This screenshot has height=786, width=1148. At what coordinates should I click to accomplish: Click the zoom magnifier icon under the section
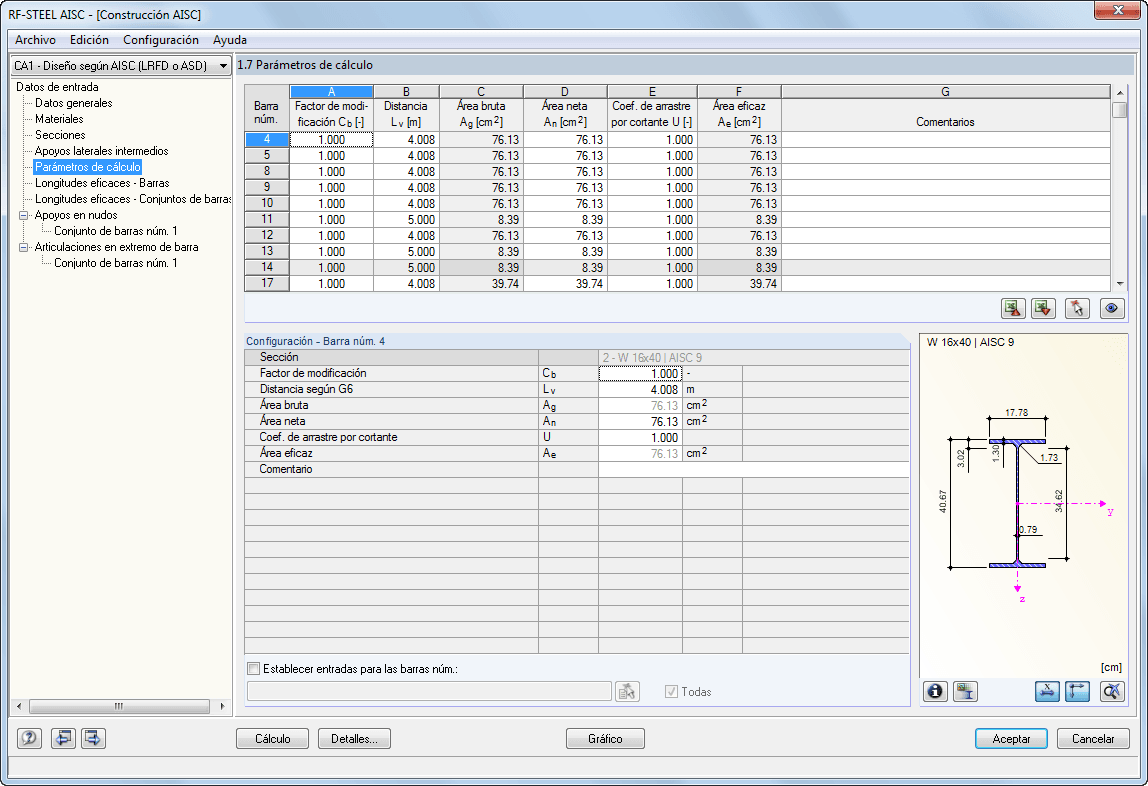pos(1111,691)
